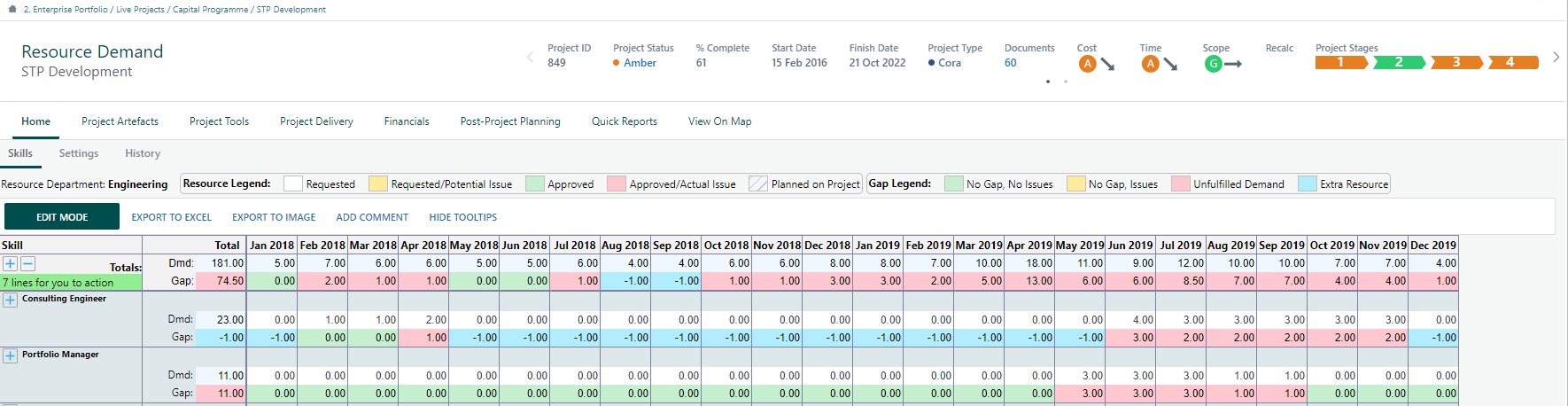Click the Approved/Actual Issue legend swatch

[x=617, y=183]
